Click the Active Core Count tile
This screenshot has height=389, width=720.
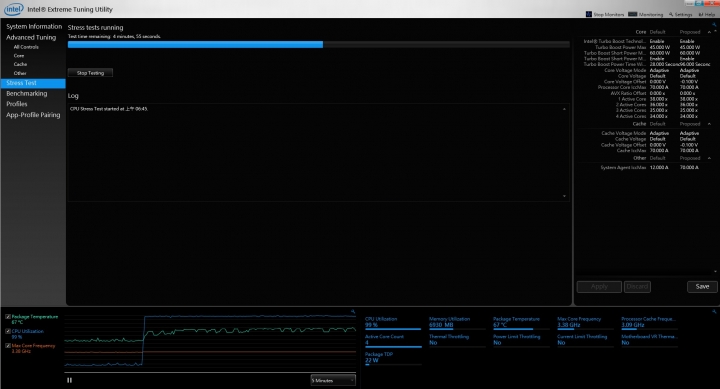click(393, 340)
